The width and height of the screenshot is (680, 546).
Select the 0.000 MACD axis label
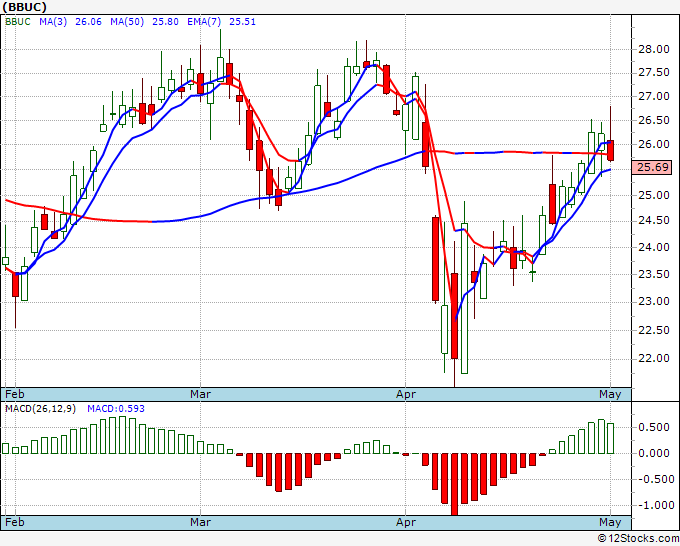point(654,453)
